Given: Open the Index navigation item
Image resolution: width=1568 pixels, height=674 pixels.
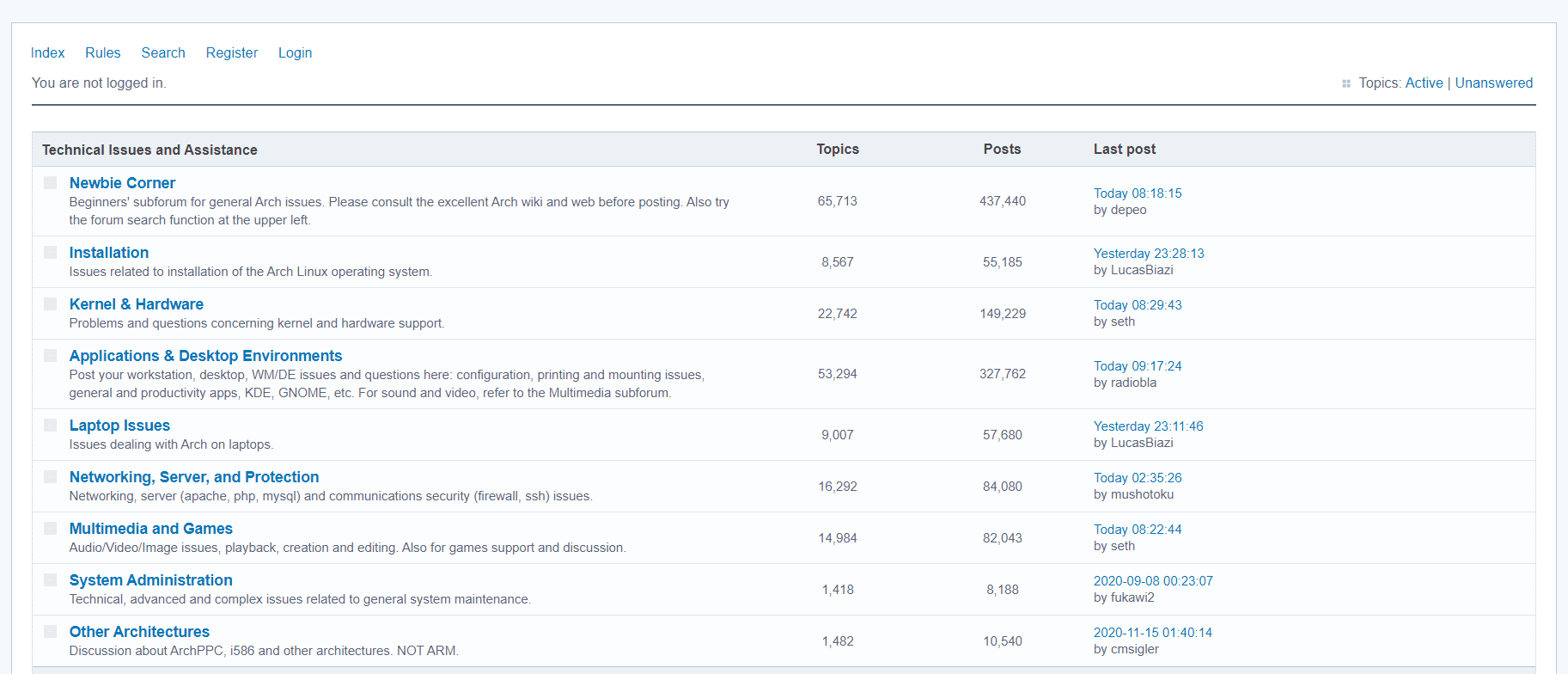Looking at the screenshot, I should tap(47, 52).
